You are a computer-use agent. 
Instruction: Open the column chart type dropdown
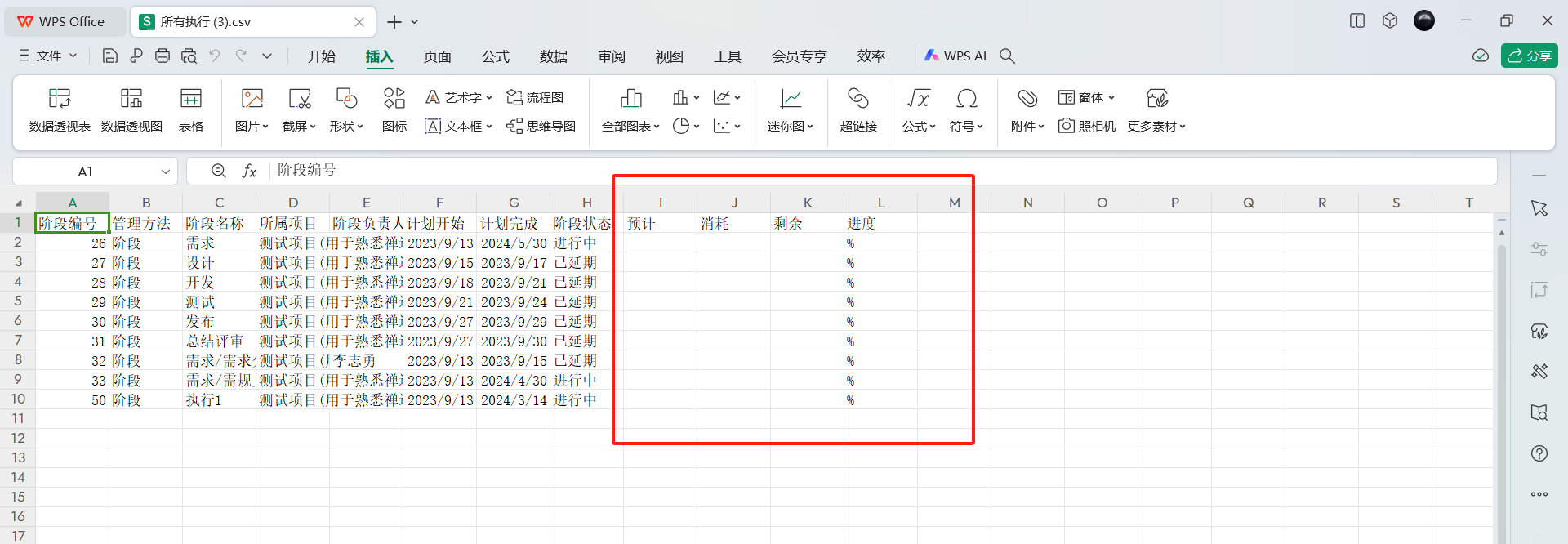[686, 97]
